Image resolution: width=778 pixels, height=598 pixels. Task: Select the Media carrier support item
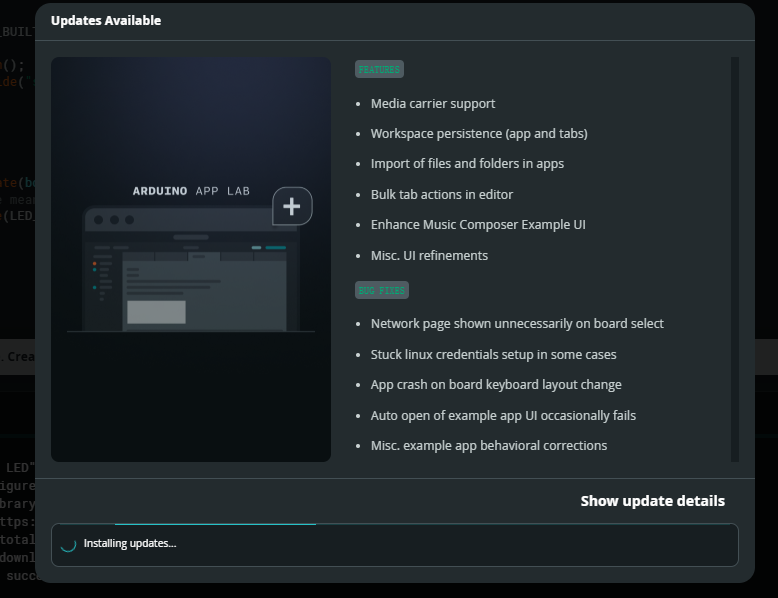(433, 103)
